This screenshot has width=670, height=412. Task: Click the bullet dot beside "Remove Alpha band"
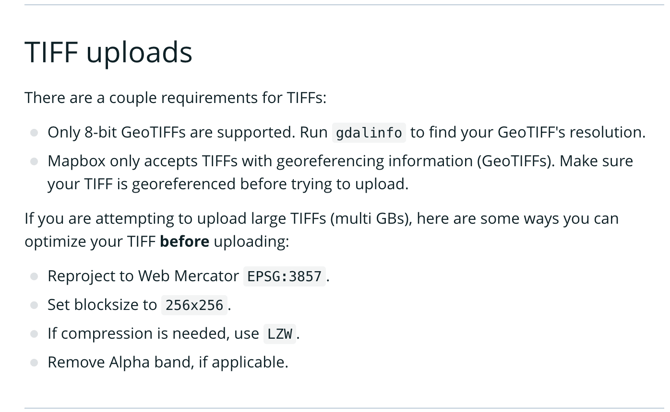point(34,363)
